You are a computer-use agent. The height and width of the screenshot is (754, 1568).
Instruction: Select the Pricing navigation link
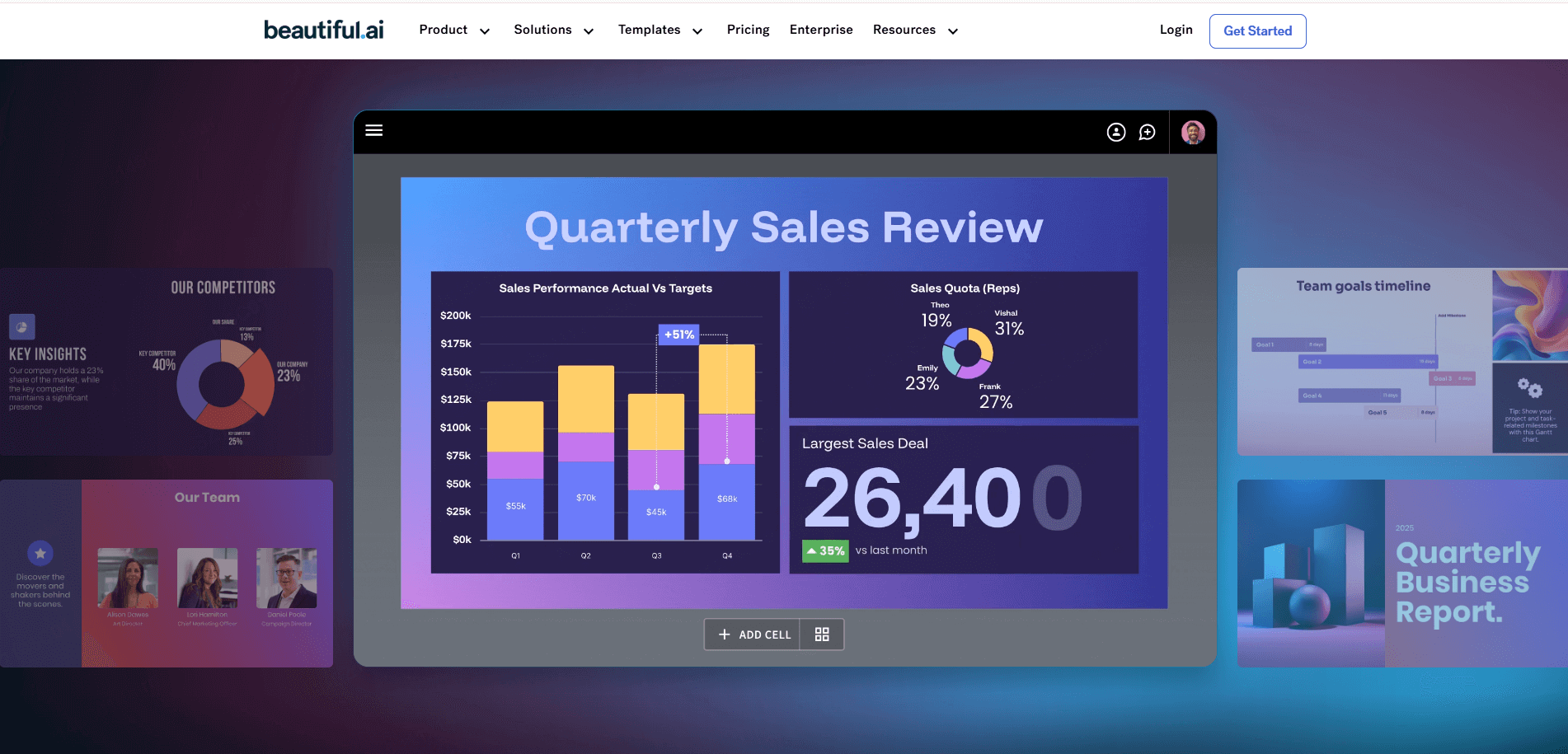747,30
